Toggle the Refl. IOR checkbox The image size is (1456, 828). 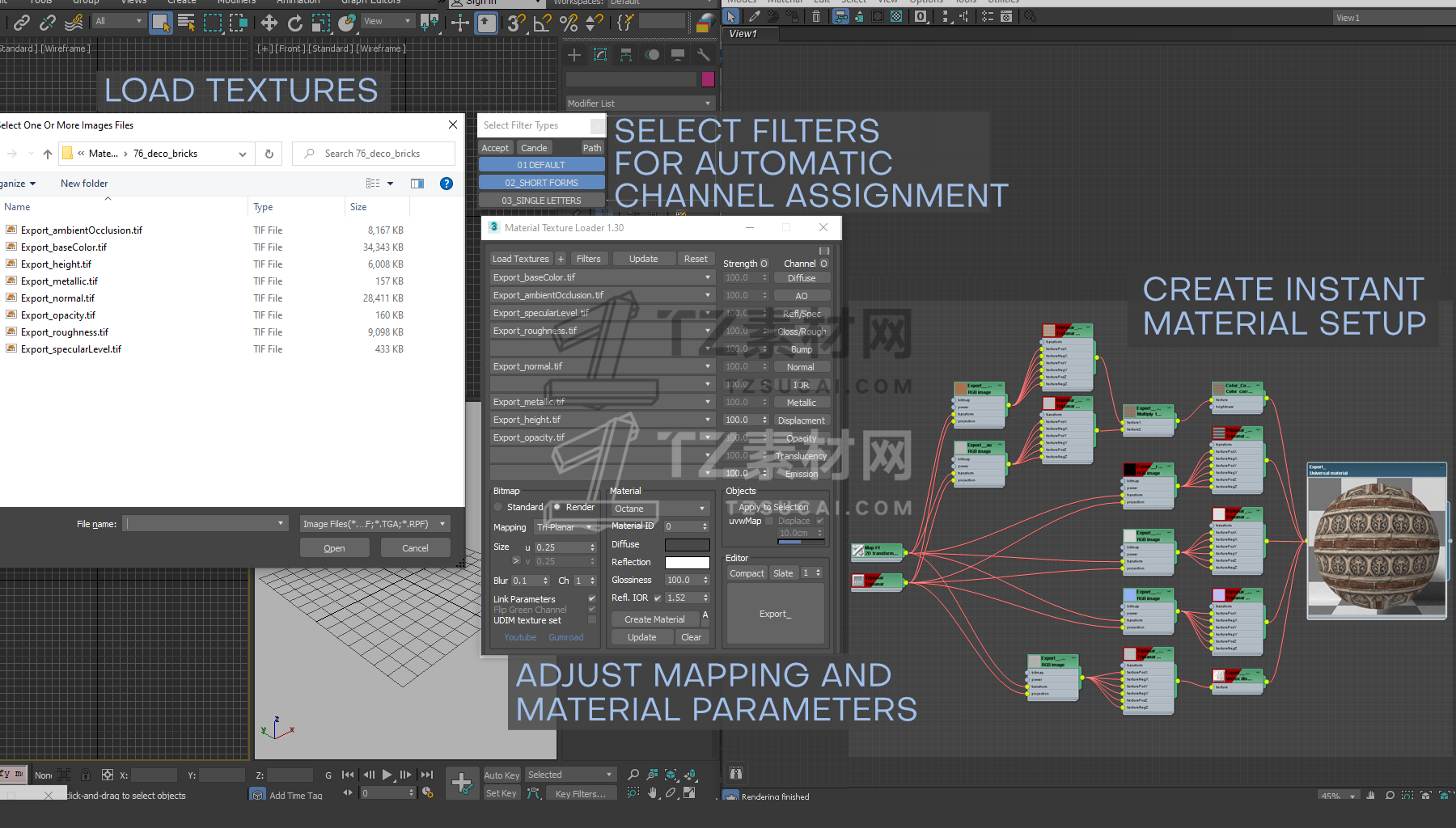tap(657, 598)
